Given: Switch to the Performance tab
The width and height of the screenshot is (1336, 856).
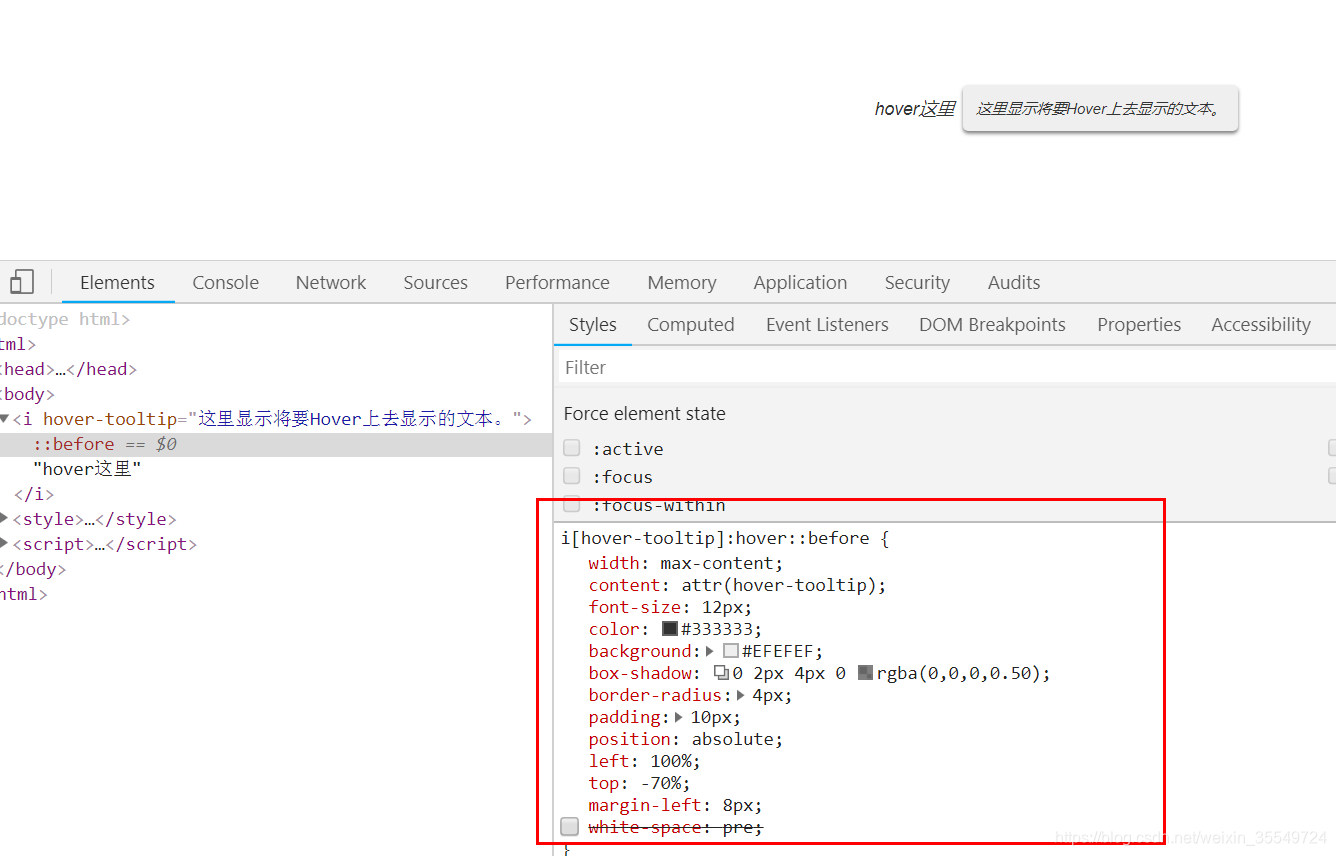Looking at the screenshot, I should (x=557, y=282).
